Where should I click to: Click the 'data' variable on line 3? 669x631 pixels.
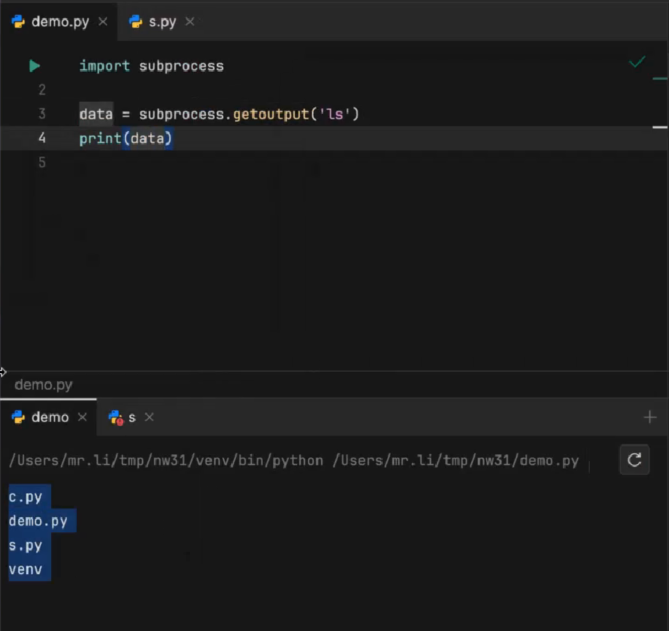pyautogui.click(x=96, y=114)
